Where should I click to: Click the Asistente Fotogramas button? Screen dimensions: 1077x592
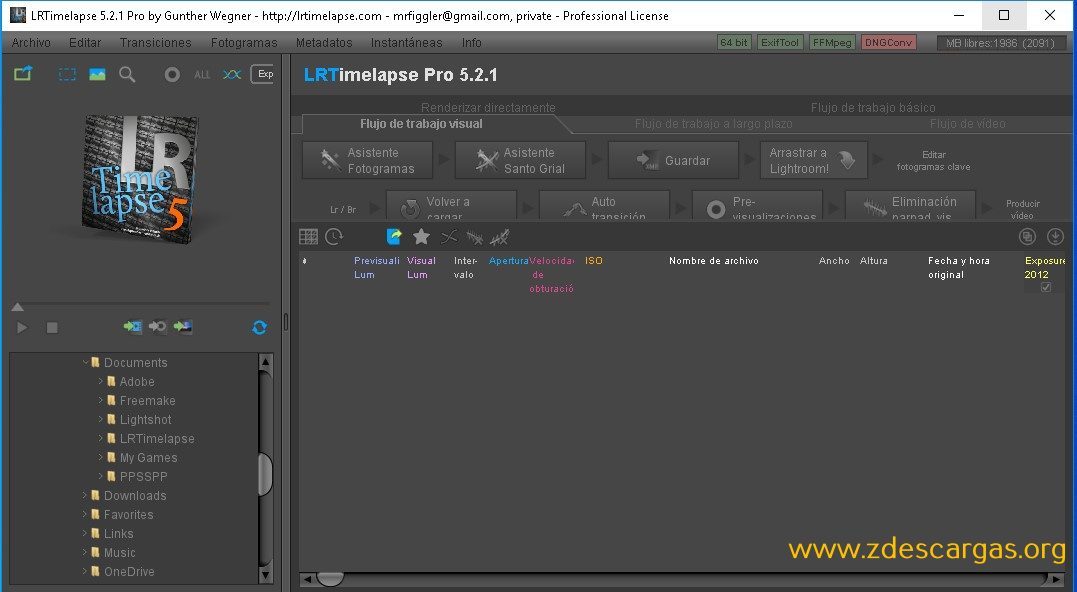pos(367,160)
